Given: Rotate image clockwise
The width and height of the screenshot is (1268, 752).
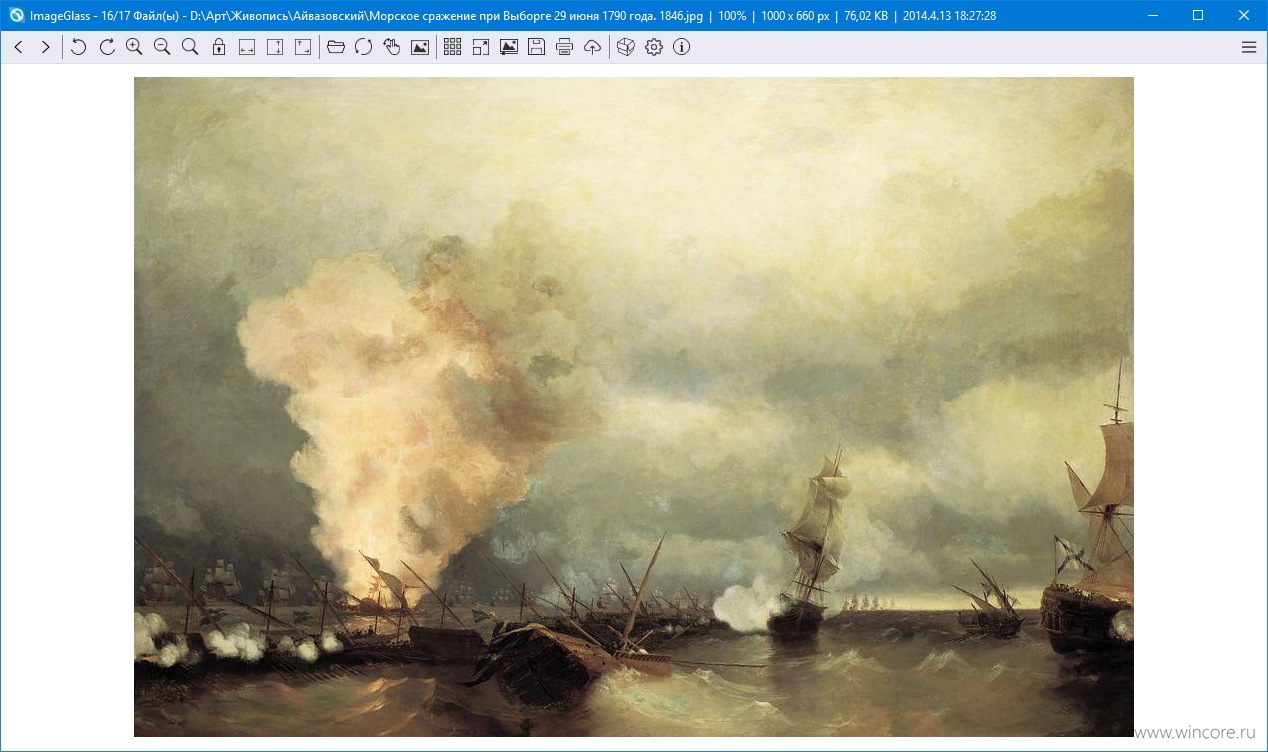Looking at the screenshot, I should pyautogui.click(x=107, y=47).
